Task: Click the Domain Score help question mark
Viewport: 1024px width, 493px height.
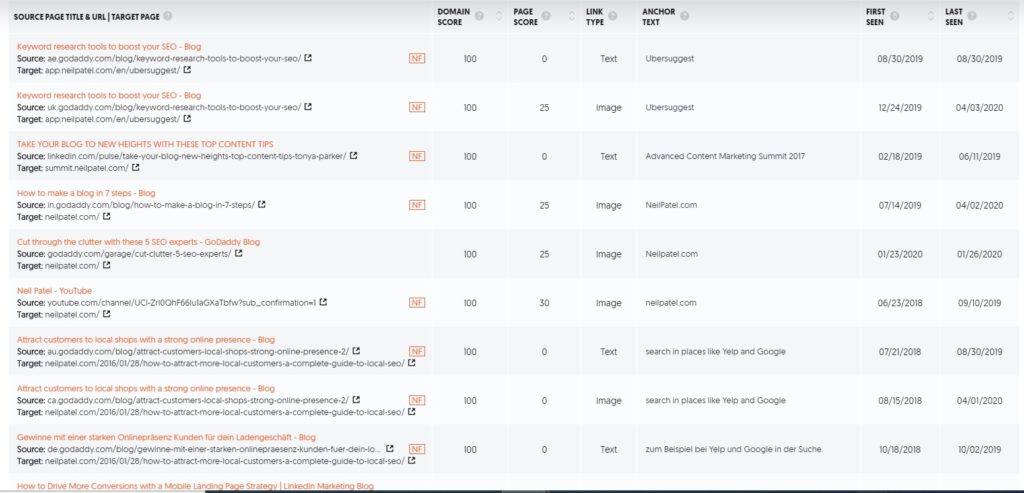Action: [479, 16]
